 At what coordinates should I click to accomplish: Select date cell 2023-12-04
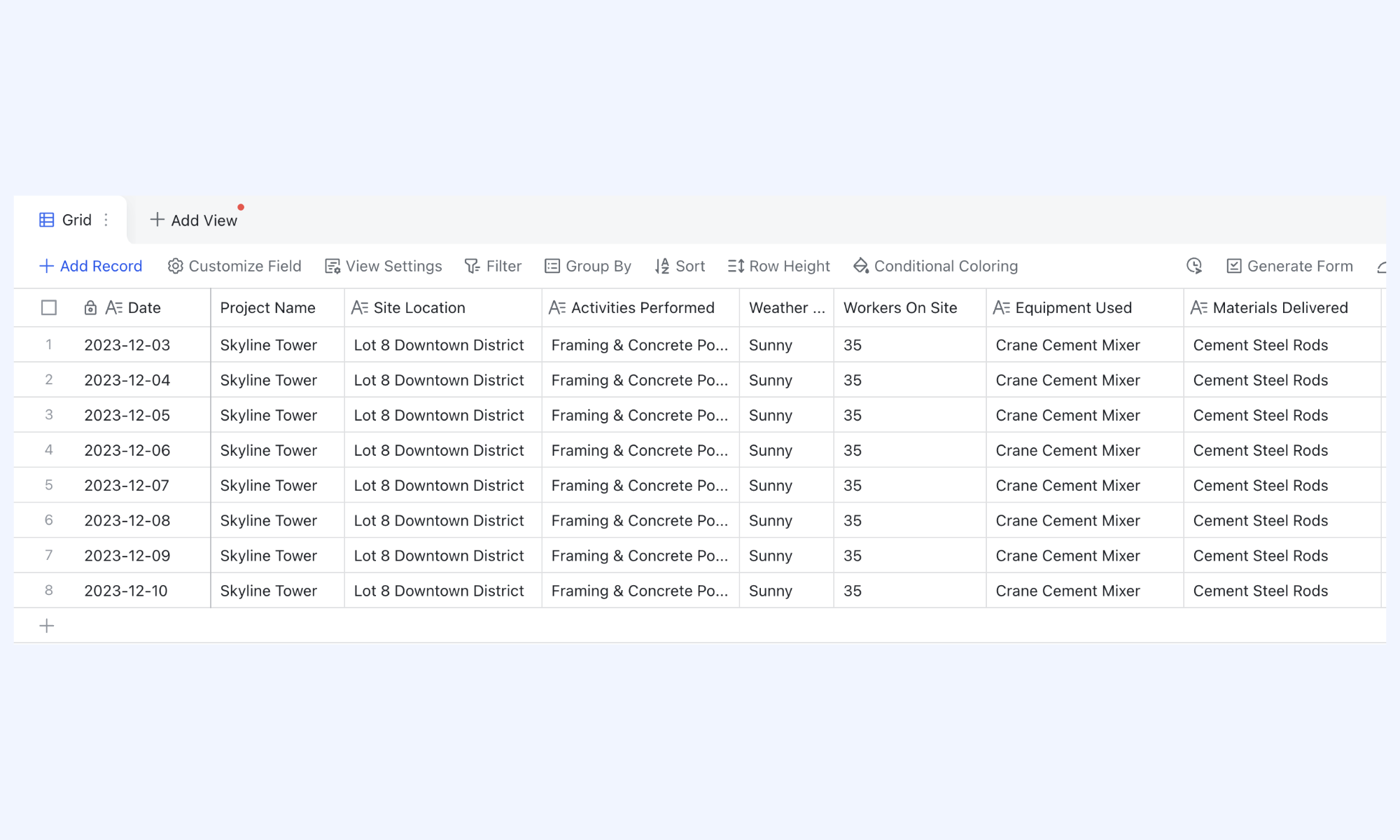tap(143, 380)
